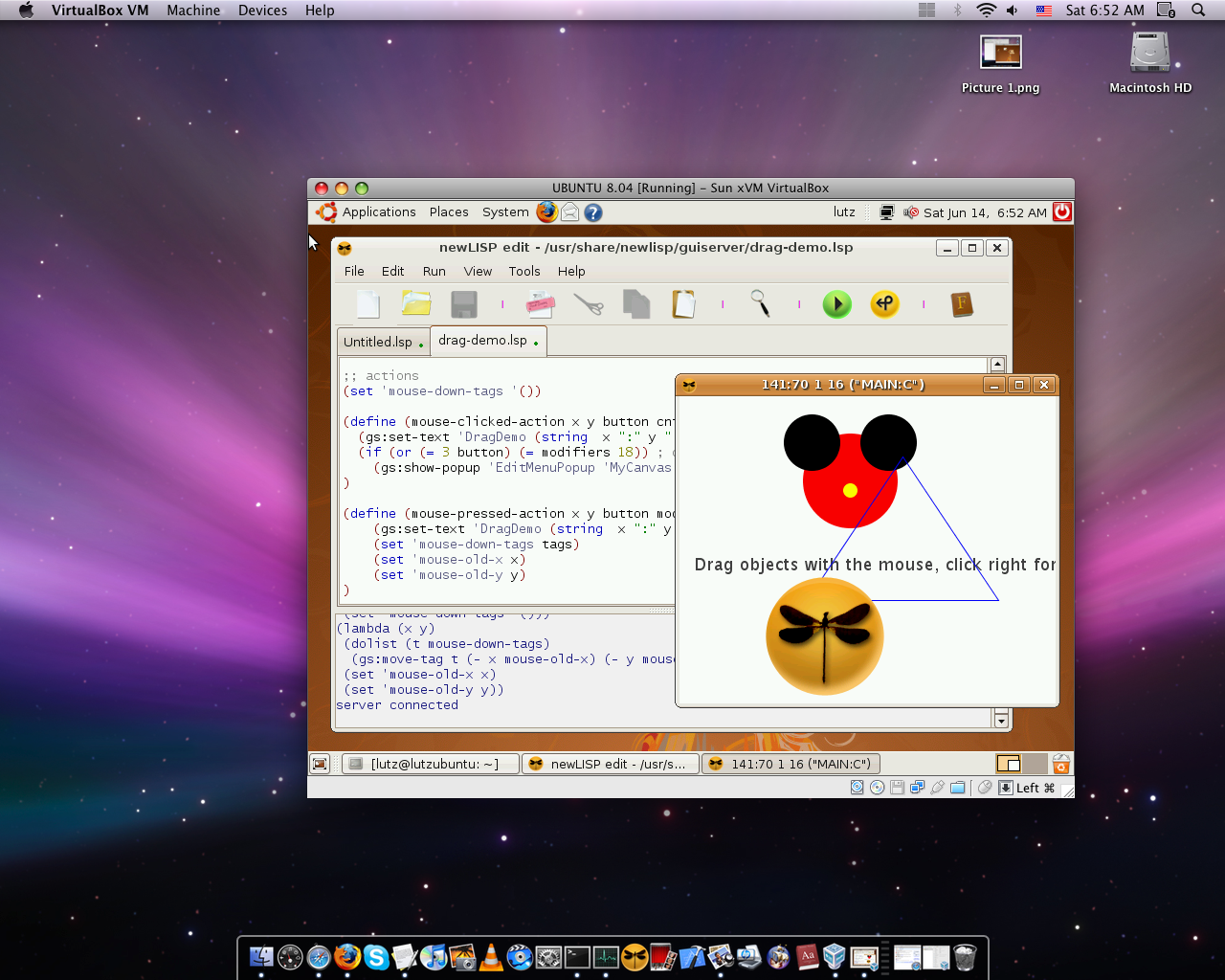This screenshot has width=1225, height=980.
Task: Create a new file in newLISP edit toolbar
Action: tap(368, 304)
